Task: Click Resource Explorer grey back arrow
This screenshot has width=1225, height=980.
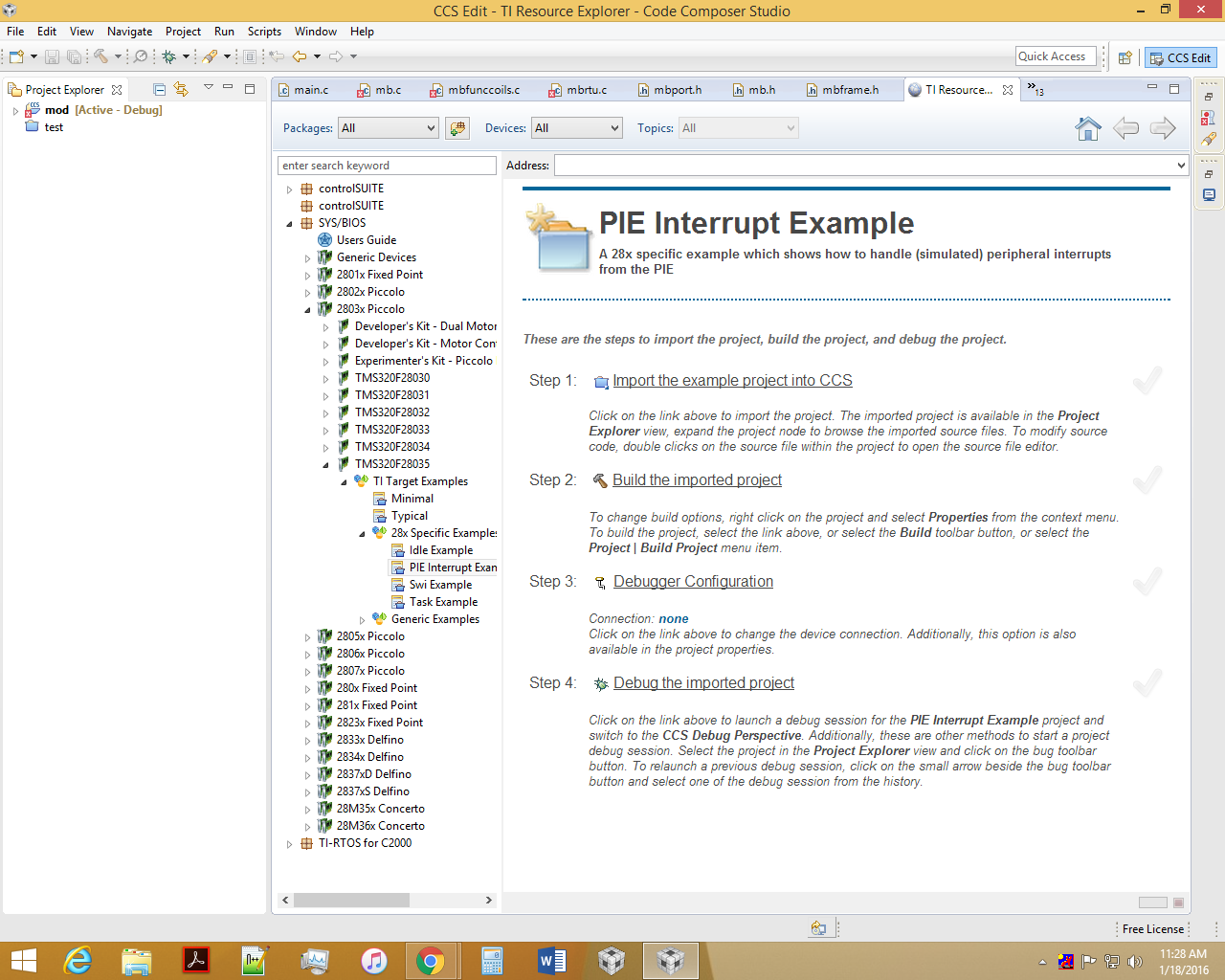Action: (1125, 128)
